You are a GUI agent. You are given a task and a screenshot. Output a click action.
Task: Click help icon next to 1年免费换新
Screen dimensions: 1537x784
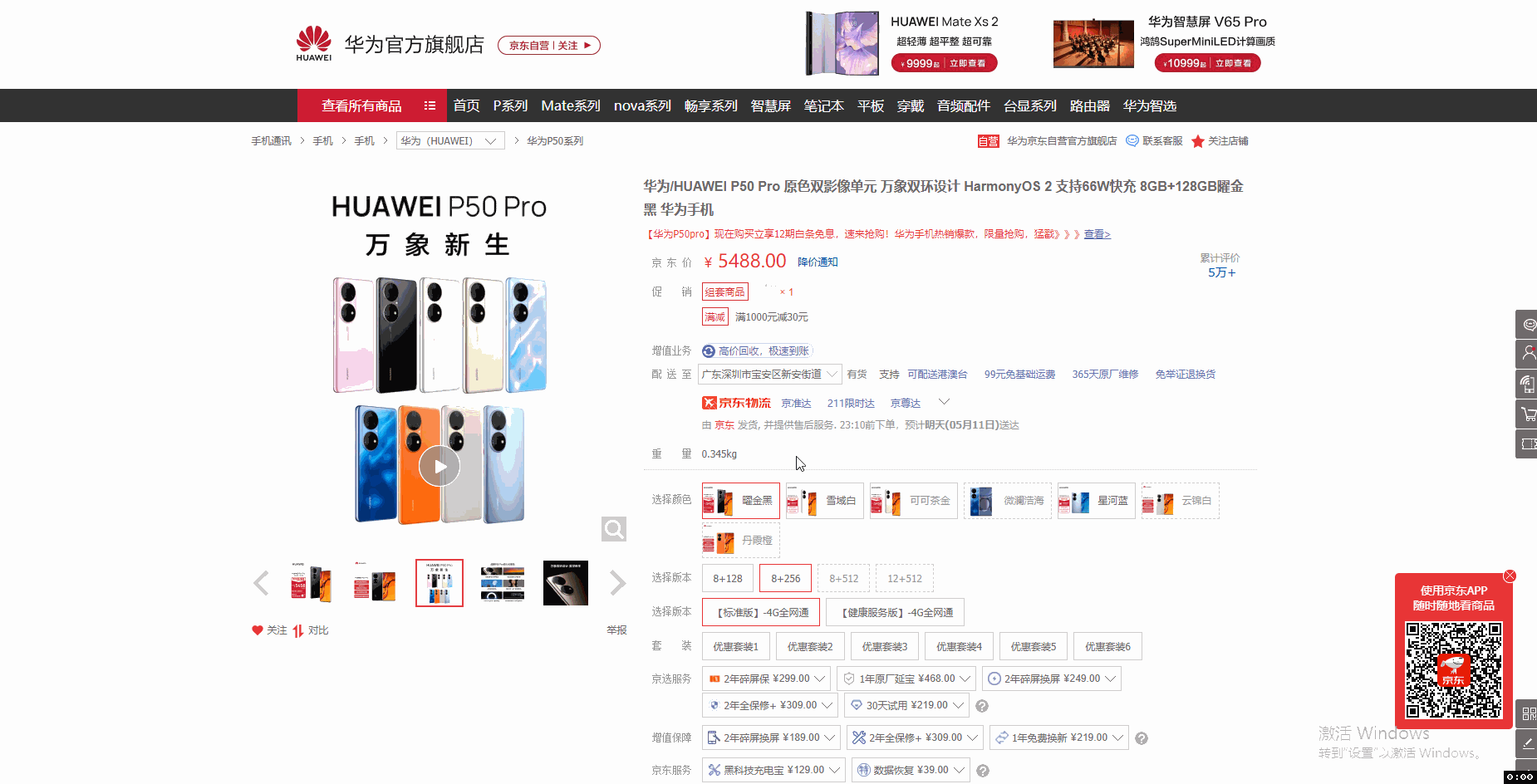(1142, 738)
